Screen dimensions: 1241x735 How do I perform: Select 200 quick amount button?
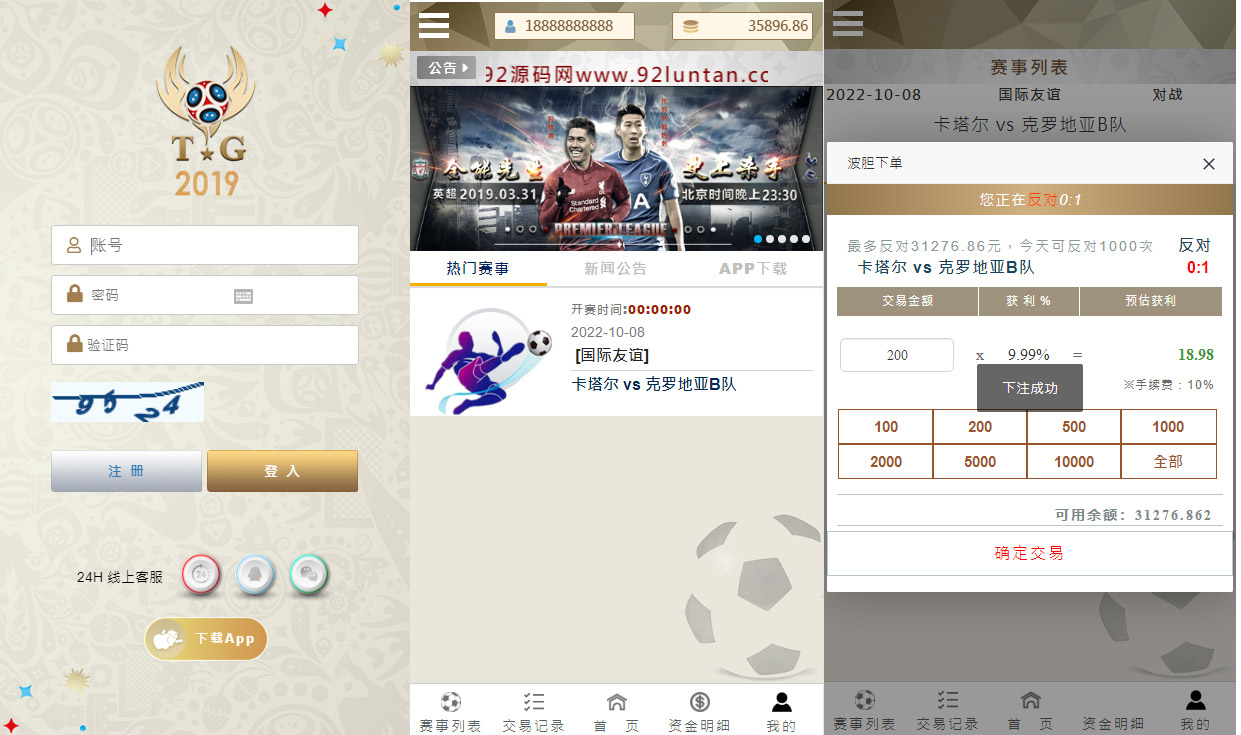(x=980, y=427)
